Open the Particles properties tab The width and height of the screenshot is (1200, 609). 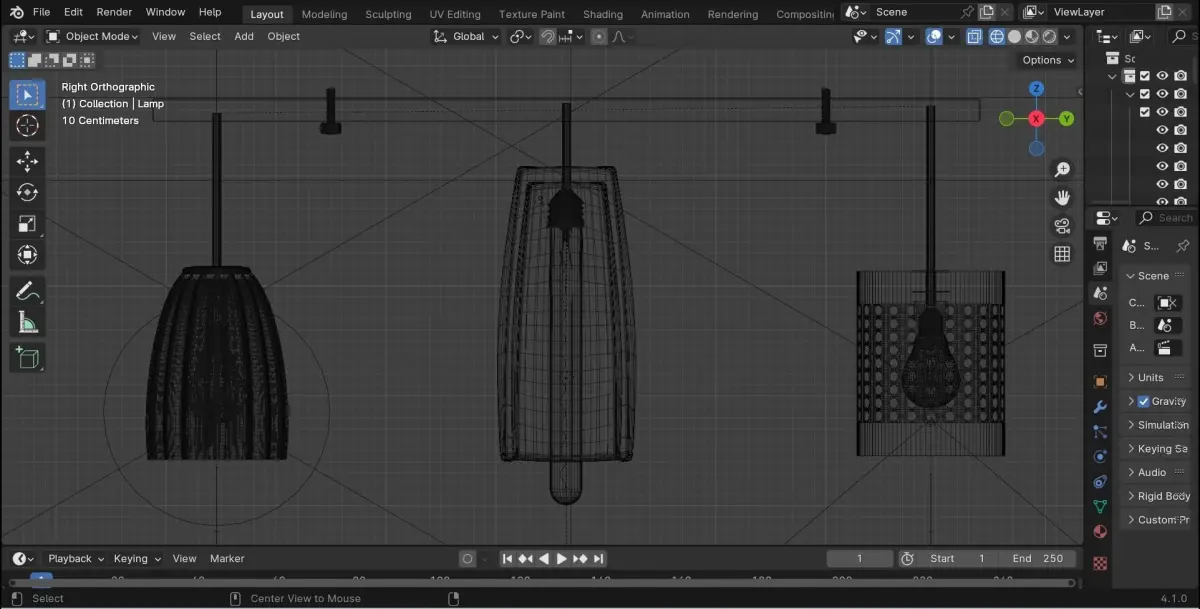[x=1100, y=432]
